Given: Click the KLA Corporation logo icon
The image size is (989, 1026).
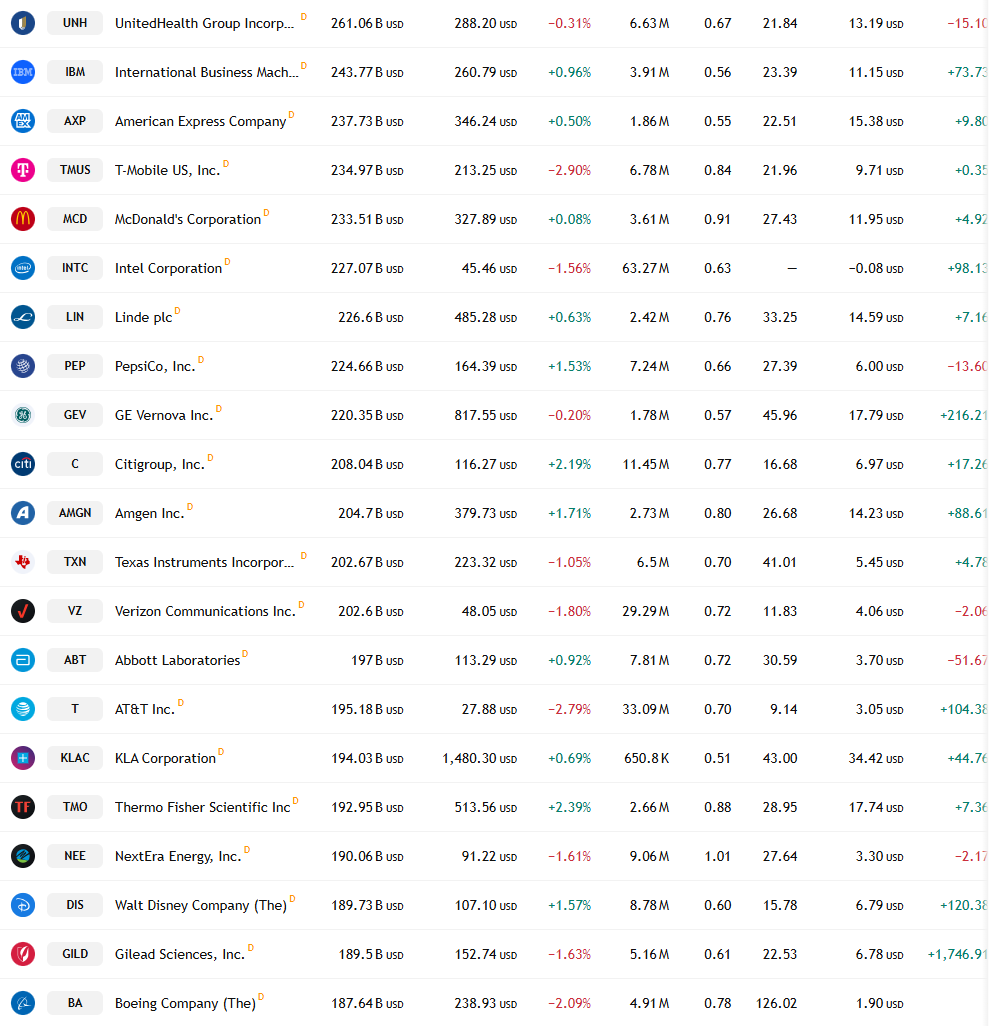Looking at the screenshot, I should [x=23, y=758].
